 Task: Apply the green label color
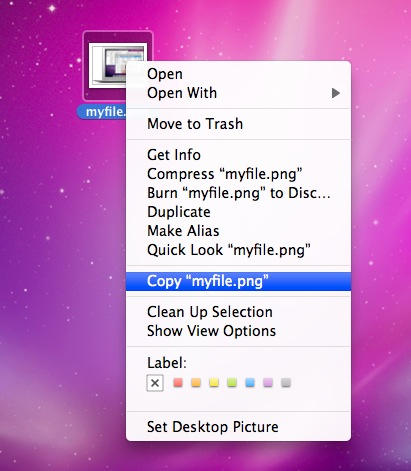[232, 382]
